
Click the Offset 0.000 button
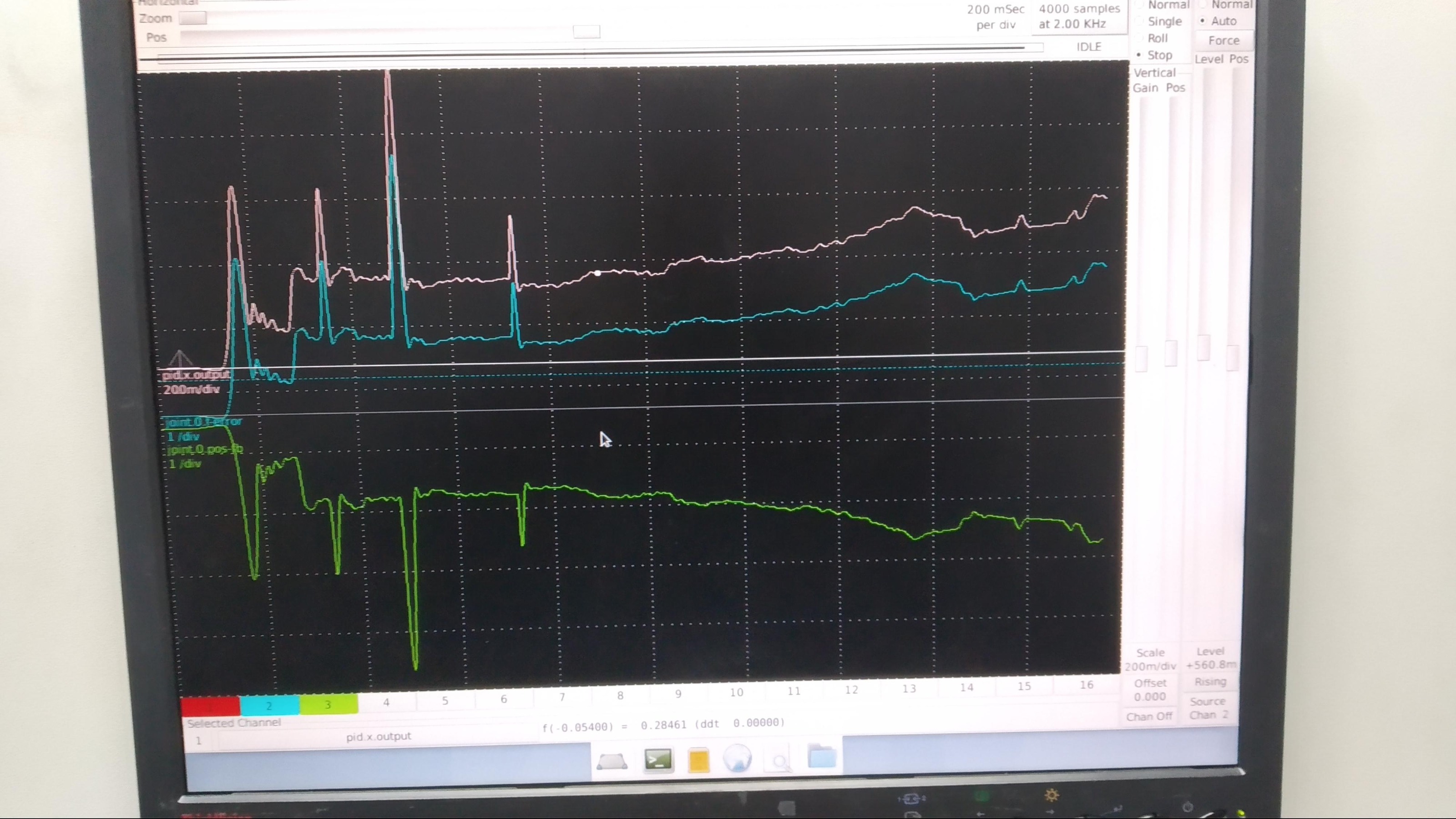tap(1150, 690)
